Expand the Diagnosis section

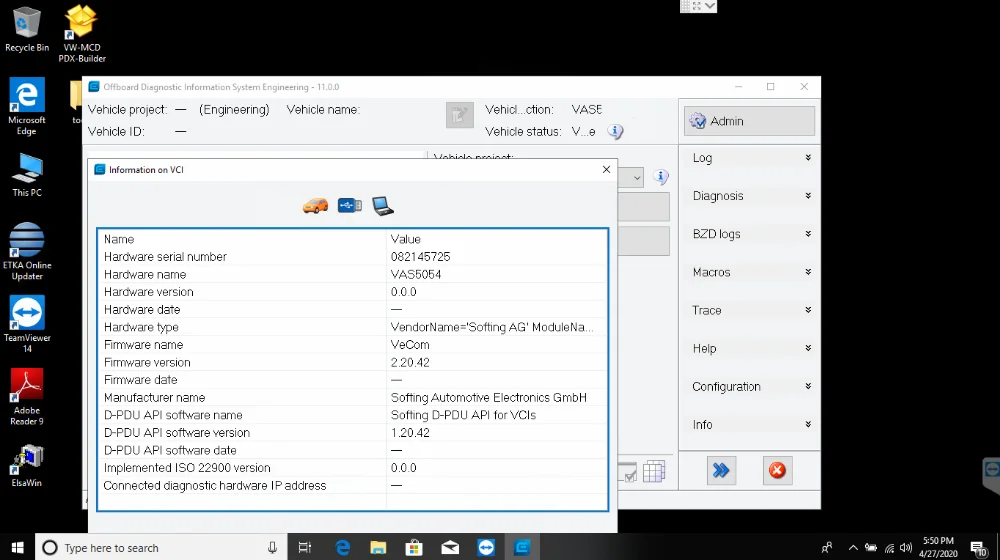point(749,196)
